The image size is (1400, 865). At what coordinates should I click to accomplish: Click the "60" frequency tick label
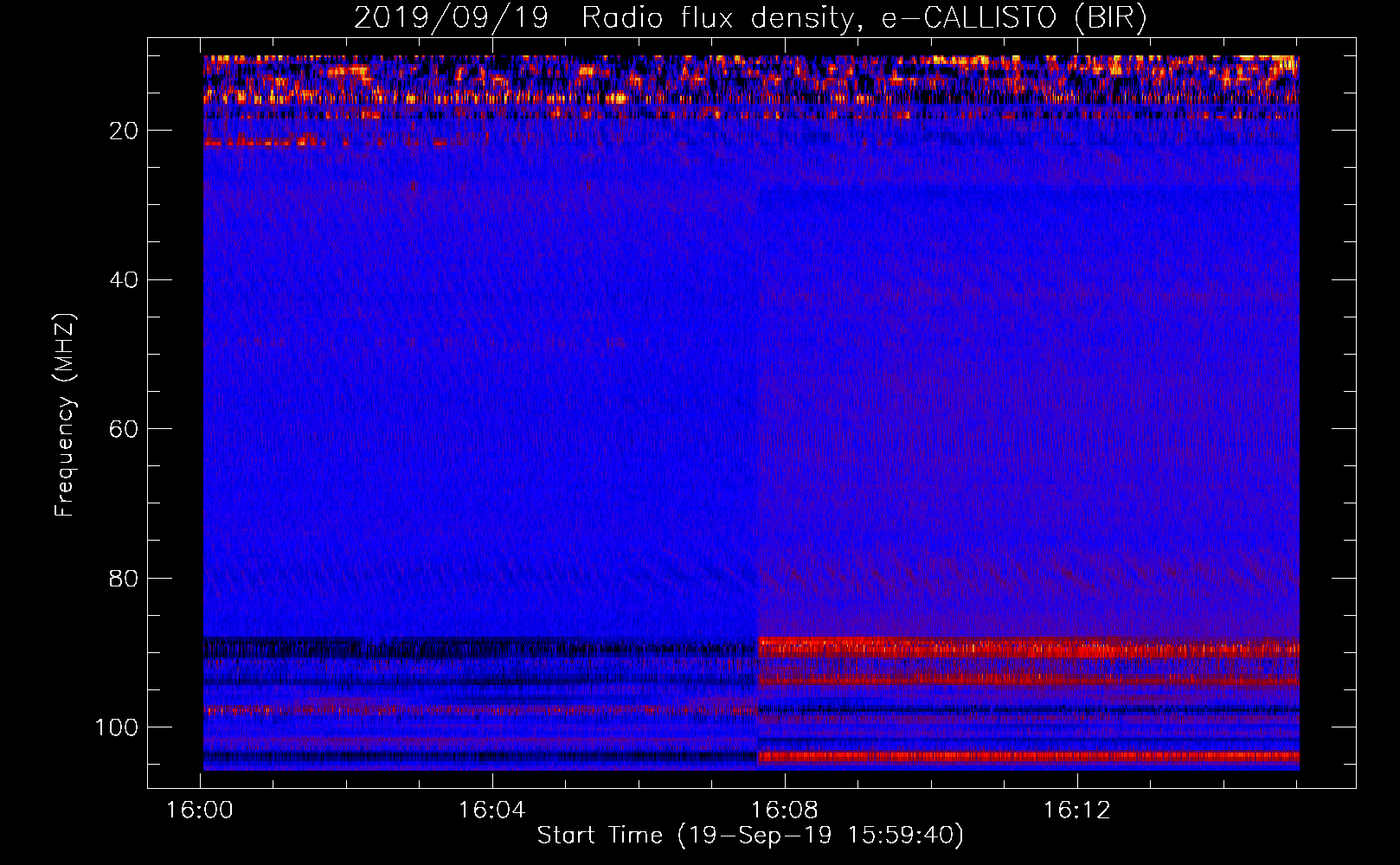[x=124, y=429]
